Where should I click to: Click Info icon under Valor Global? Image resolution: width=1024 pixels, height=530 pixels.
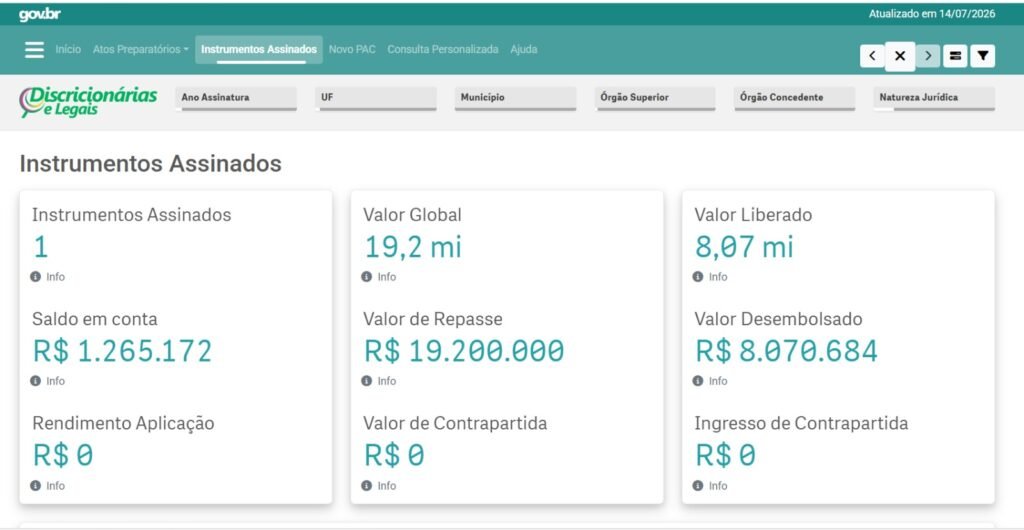(366, 277)
